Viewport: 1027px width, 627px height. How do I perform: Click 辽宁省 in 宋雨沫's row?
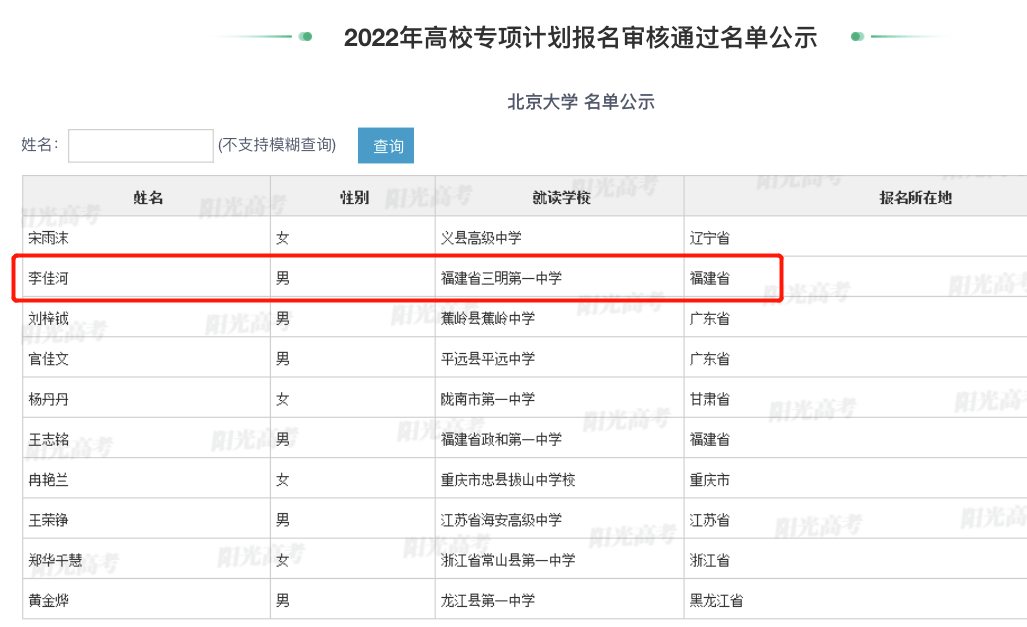click(709, 238)
